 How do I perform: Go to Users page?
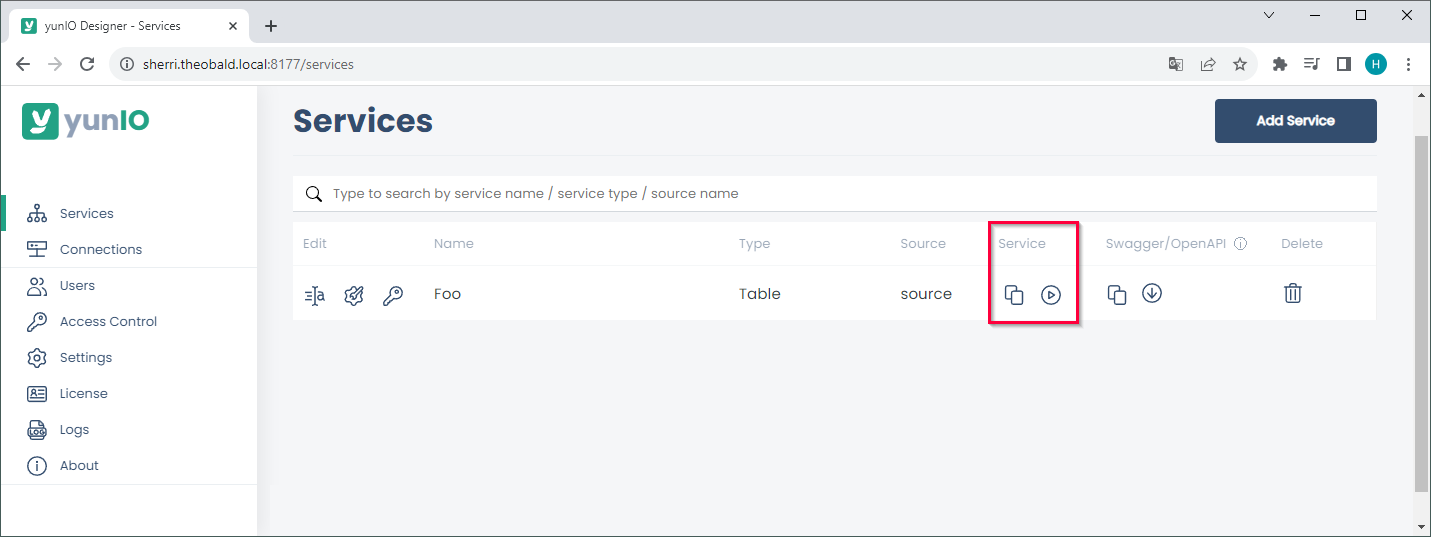[x=77, y=285]
